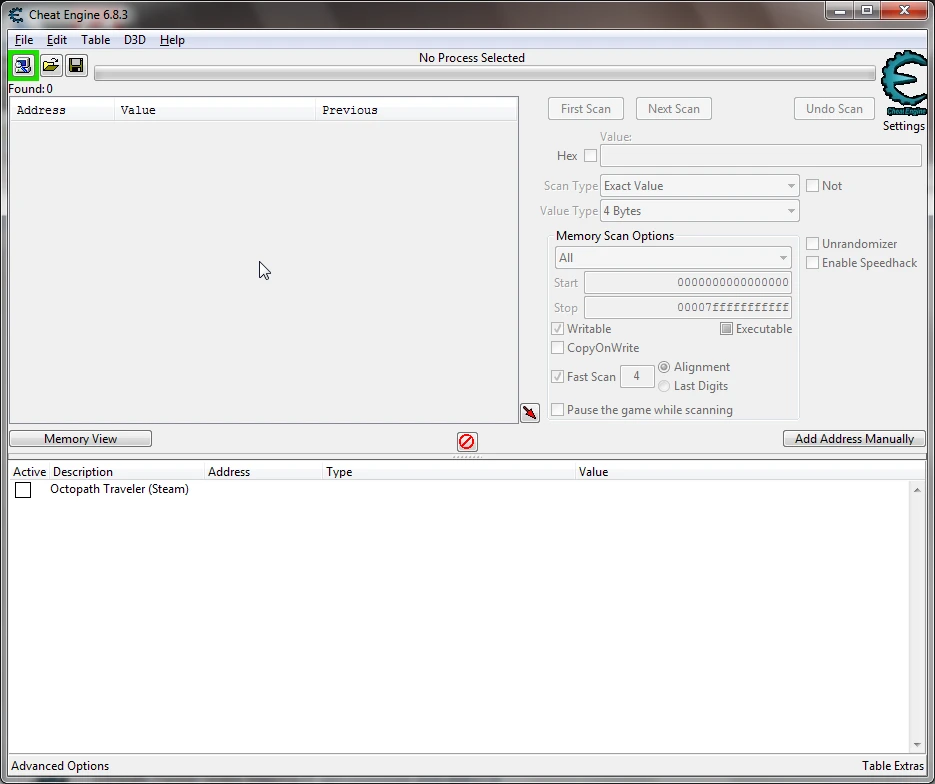Open the Help menu

pyautogui.click(x=172, y=40)
